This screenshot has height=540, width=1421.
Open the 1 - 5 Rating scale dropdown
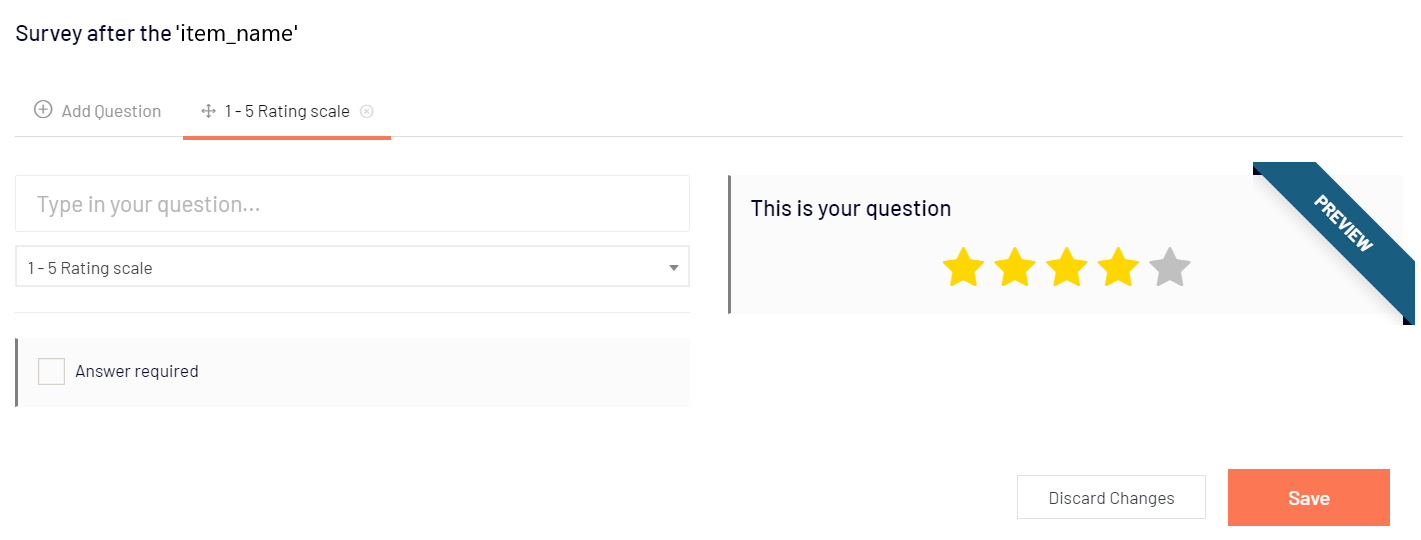(352, 267)
